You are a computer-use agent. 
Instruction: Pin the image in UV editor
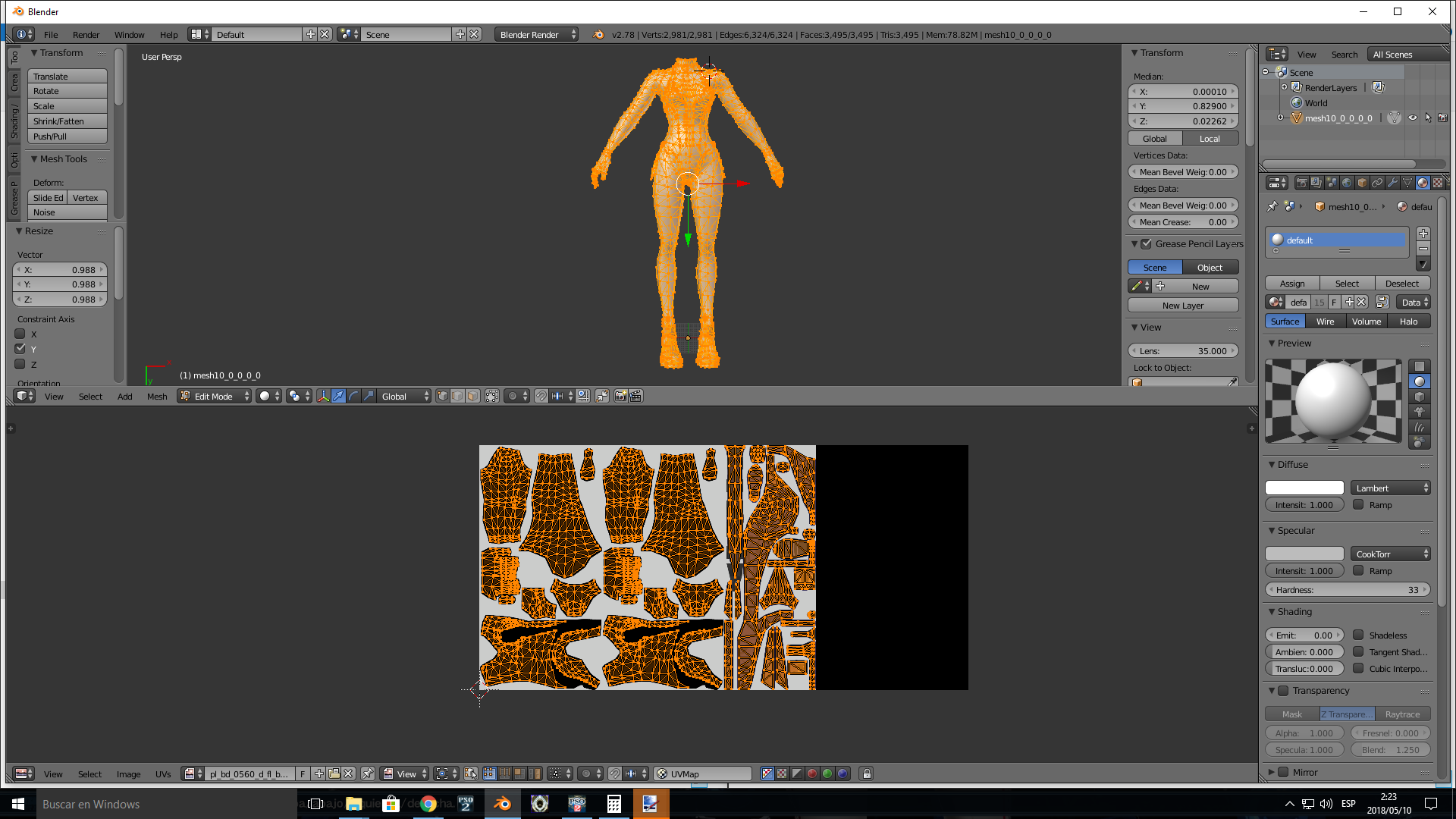[x=368, y=773]
